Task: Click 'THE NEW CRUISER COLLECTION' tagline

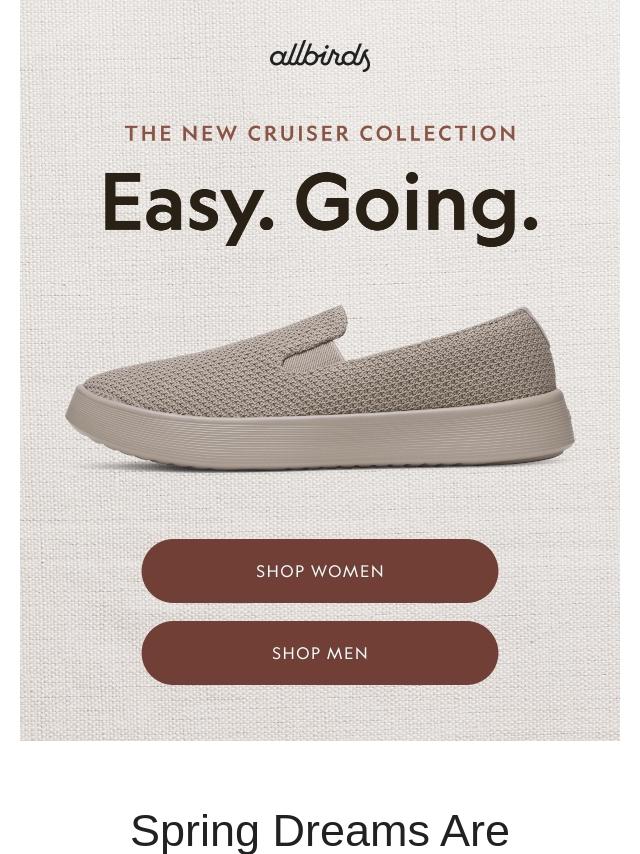Action: point(321,133)
